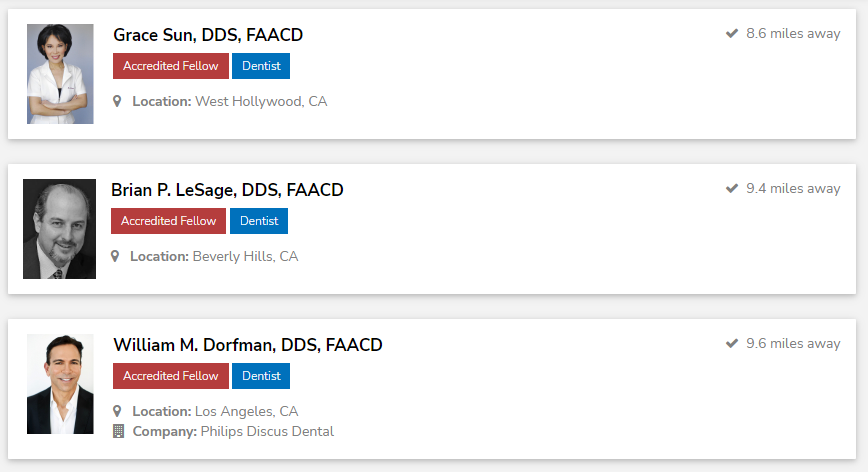Open Brian P. LeSage's profile photo
This screenshot has width=868, height=472.
pos(59,229)
